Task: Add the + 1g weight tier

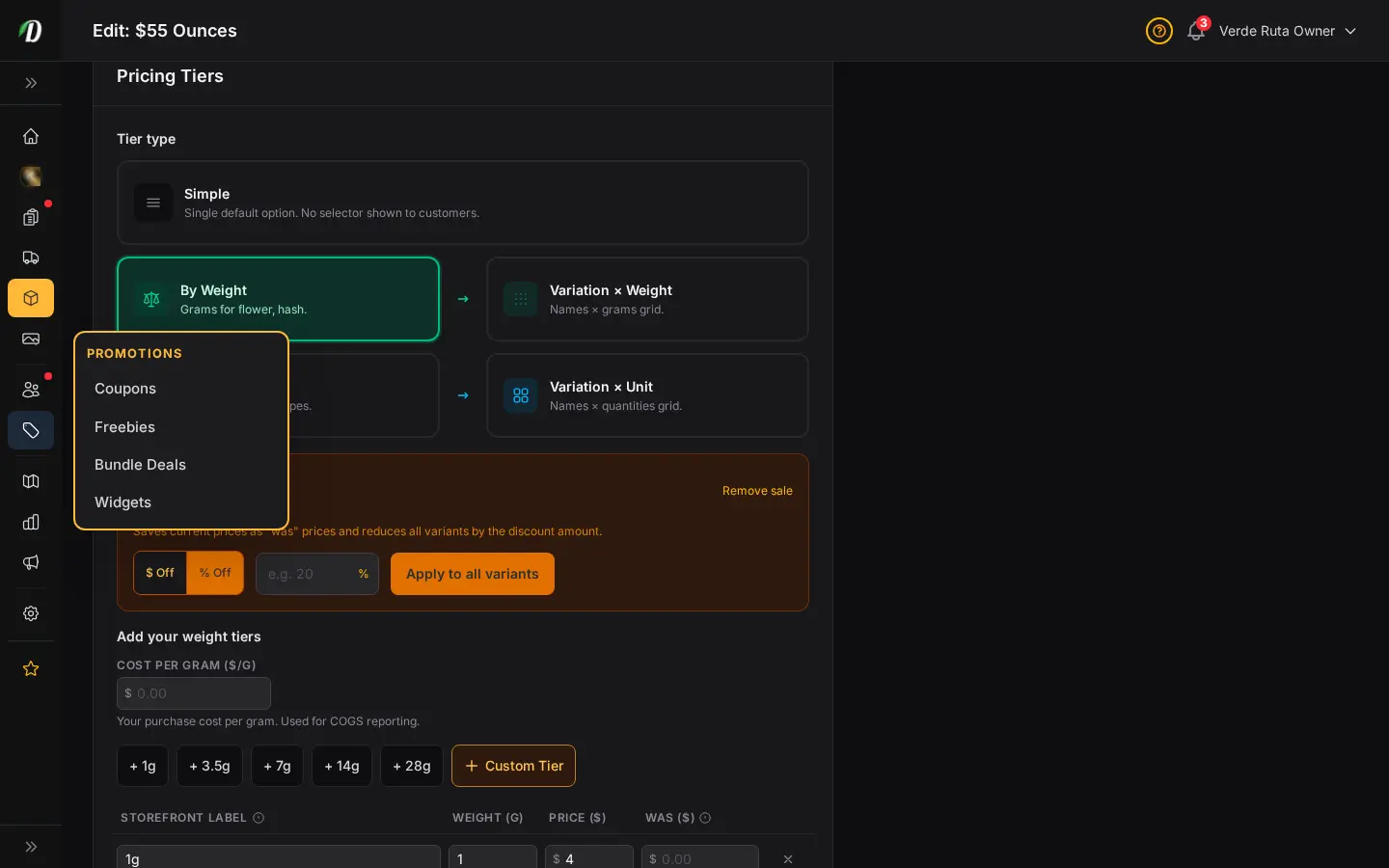Action: pos(143,766)
